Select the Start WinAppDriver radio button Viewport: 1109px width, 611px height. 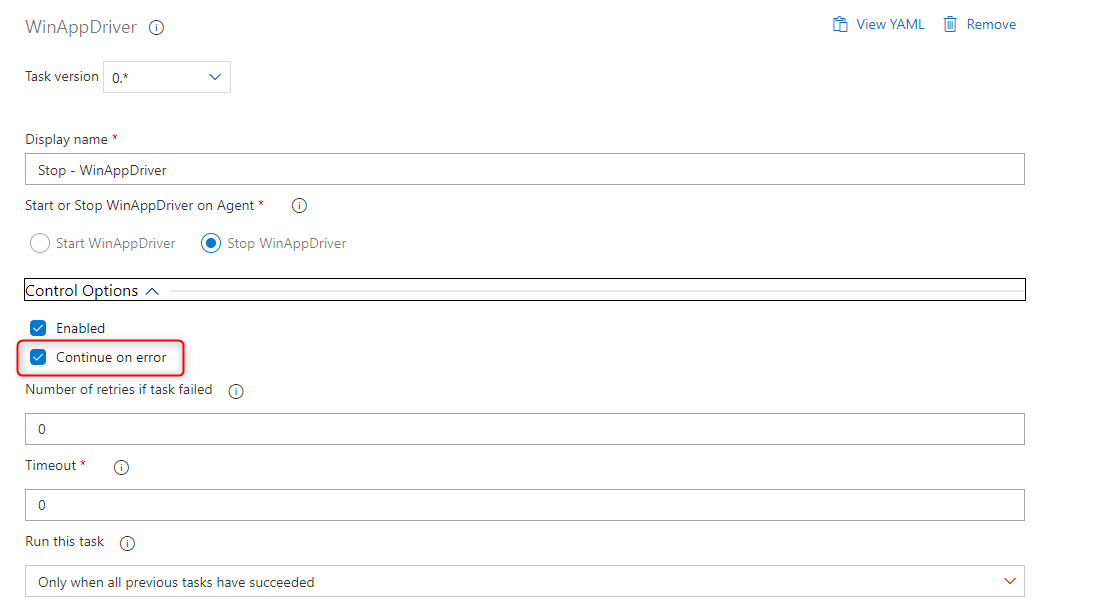pos(39,242)
